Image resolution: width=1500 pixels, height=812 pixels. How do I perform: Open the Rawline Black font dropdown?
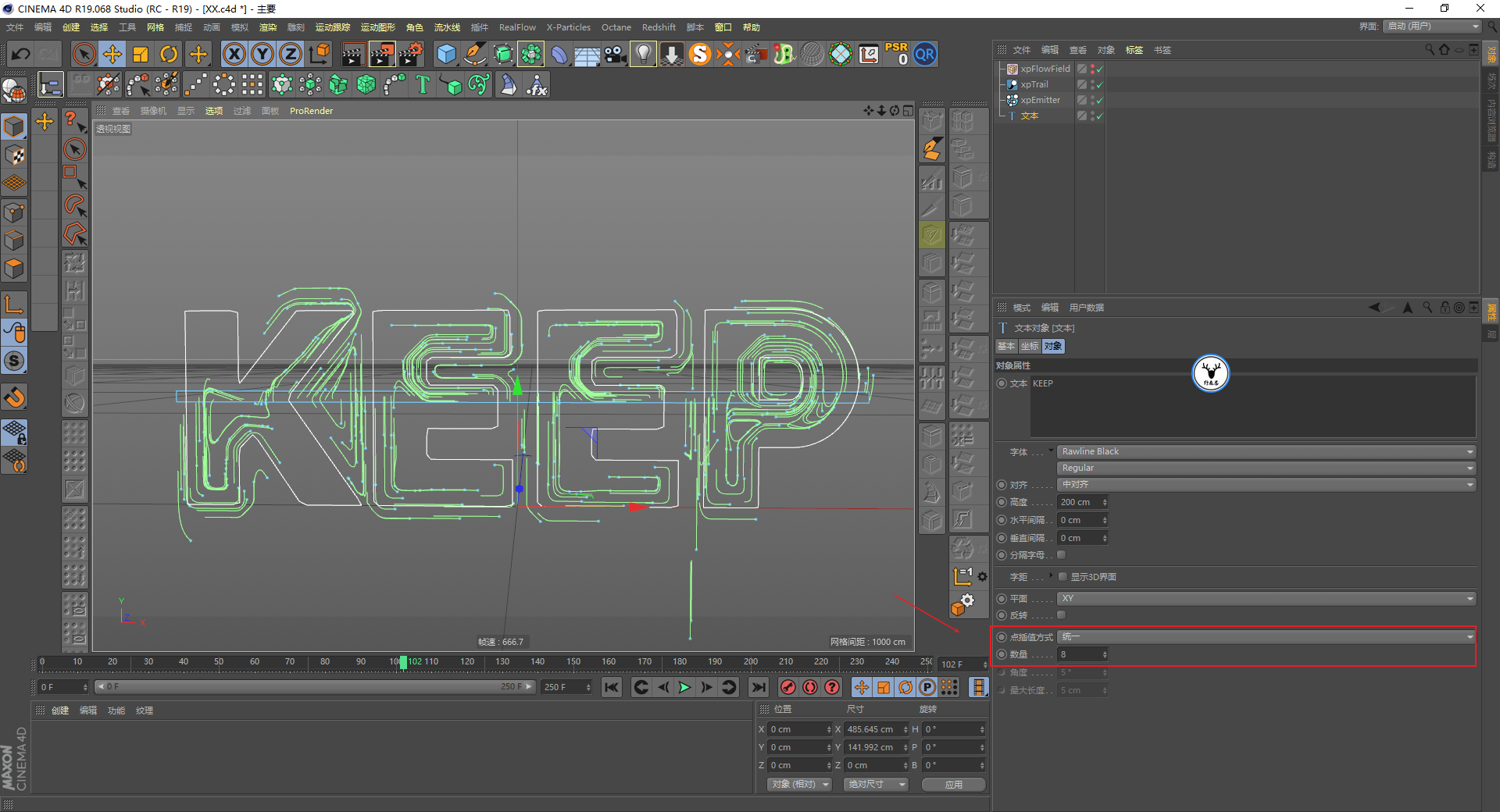pyautogui.click(x=1266, y=451)
